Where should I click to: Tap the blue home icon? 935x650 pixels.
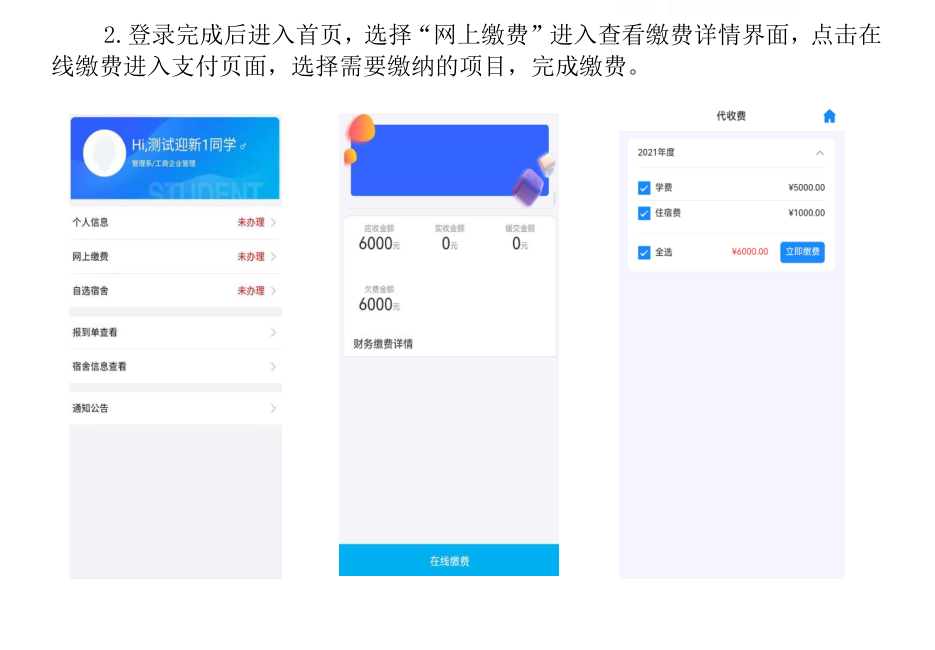tap(829, 116)
